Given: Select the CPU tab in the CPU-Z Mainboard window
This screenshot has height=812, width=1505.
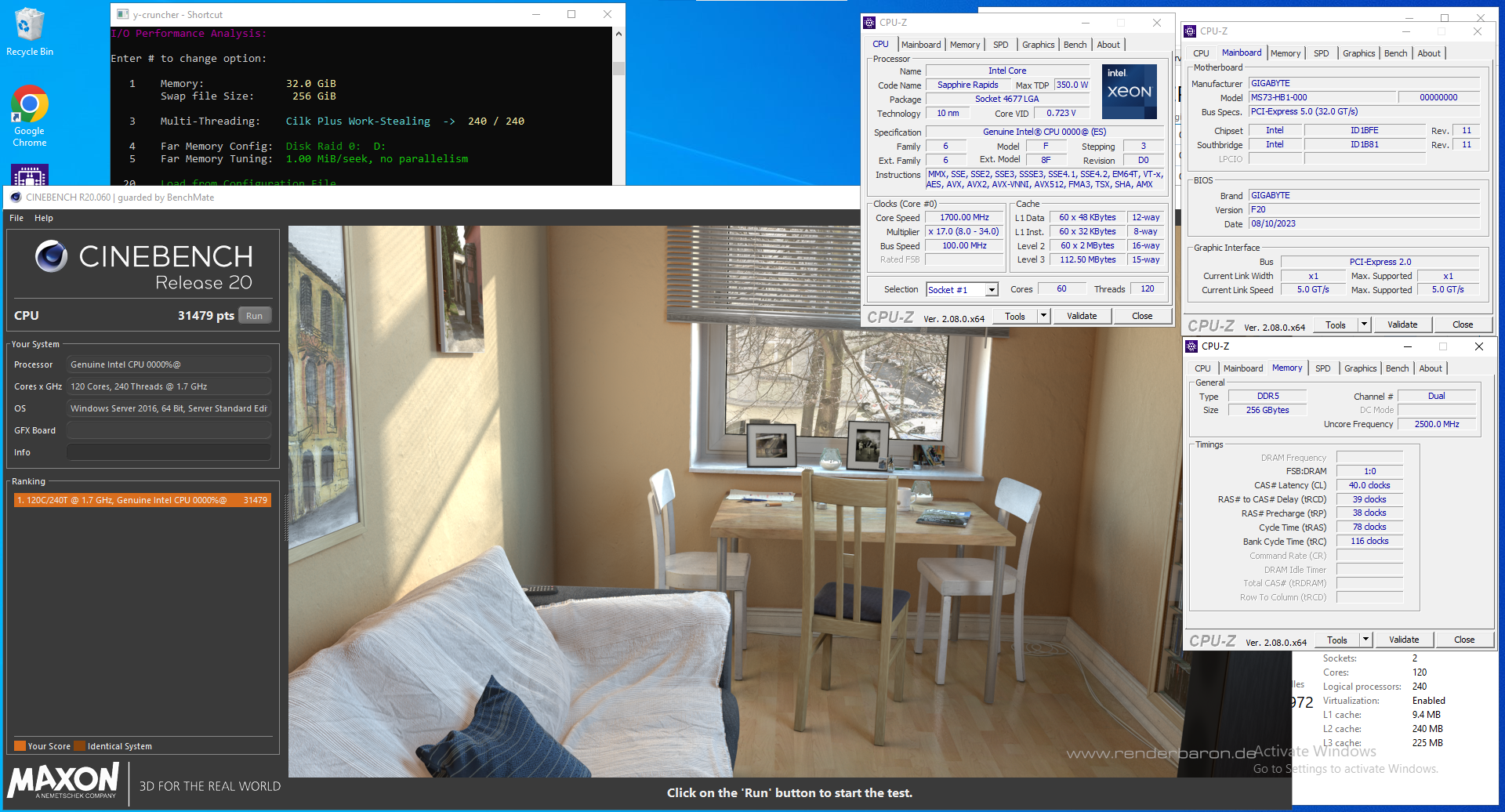Looking at the screenshot, I should coord(1202,53).
